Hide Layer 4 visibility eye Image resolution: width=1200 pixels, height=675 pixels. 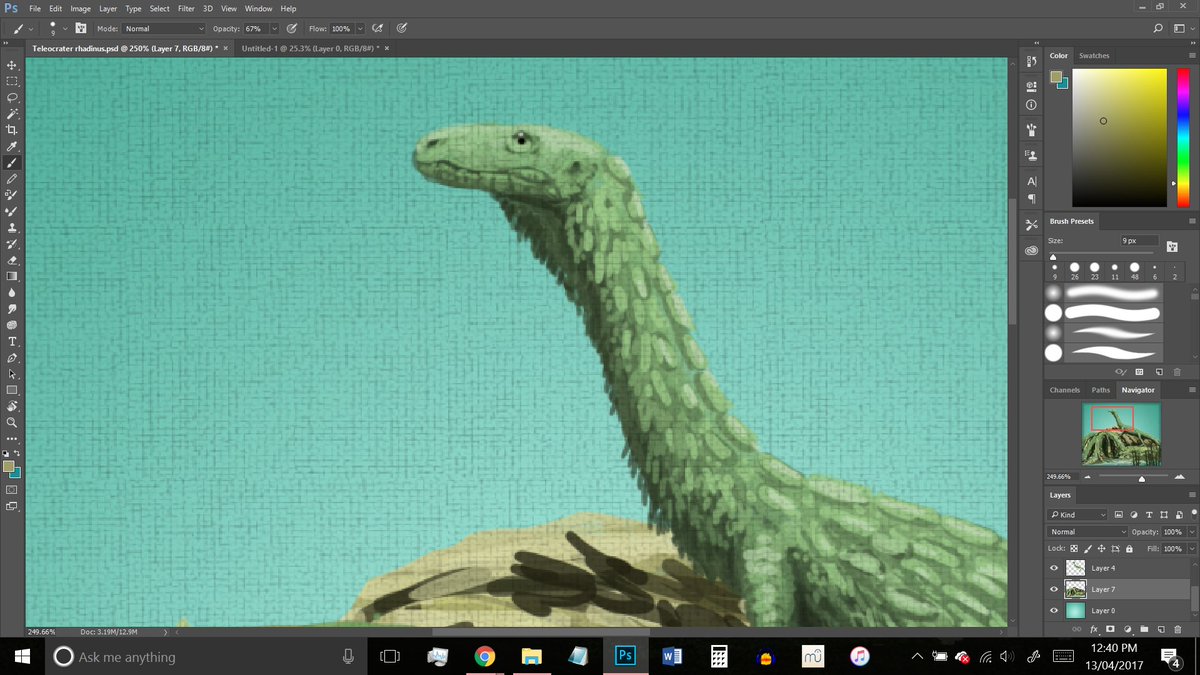(1053, 568)
